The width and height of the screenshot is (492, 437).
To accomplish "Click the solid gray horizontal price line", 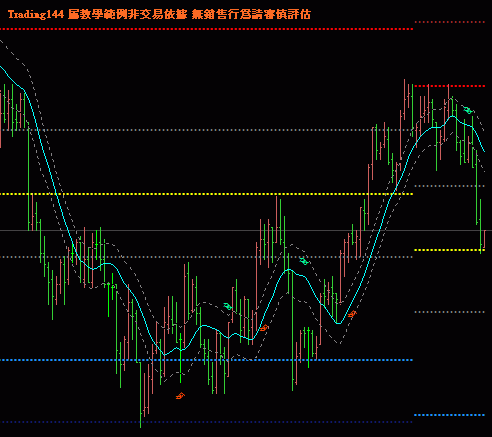I will click(x=246, y=230).
